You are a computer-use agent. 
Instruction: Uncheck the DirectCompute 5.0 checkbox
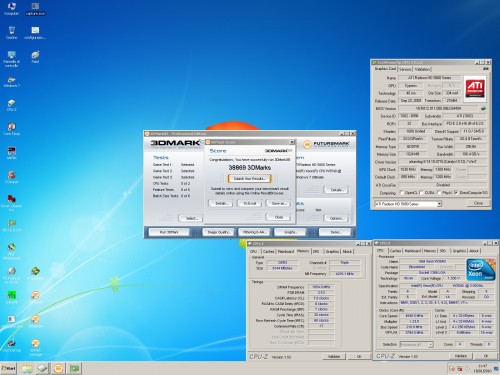coord(456,193)
